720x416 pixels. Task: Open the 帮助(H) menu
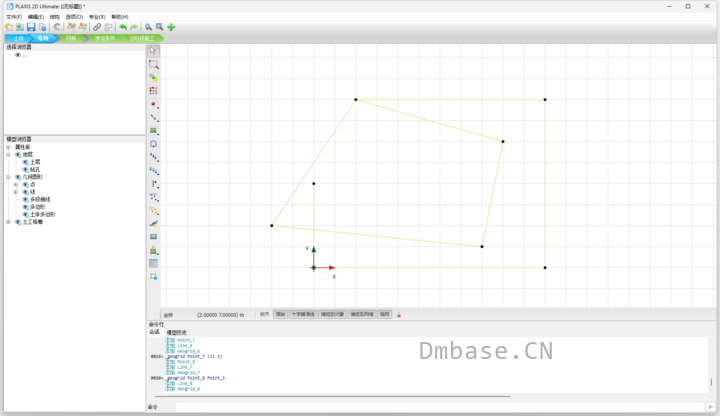(120, 17)
